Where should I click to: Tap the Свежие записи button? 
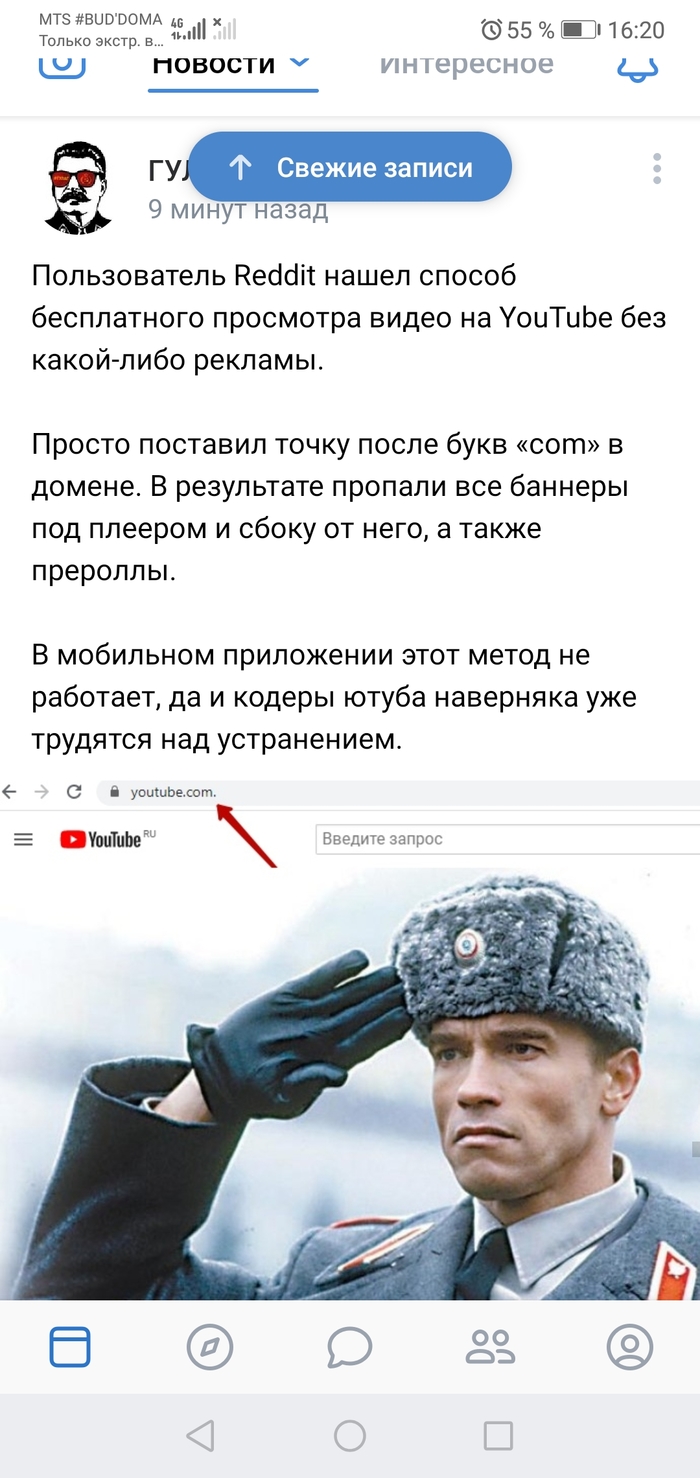coord(350,167)
